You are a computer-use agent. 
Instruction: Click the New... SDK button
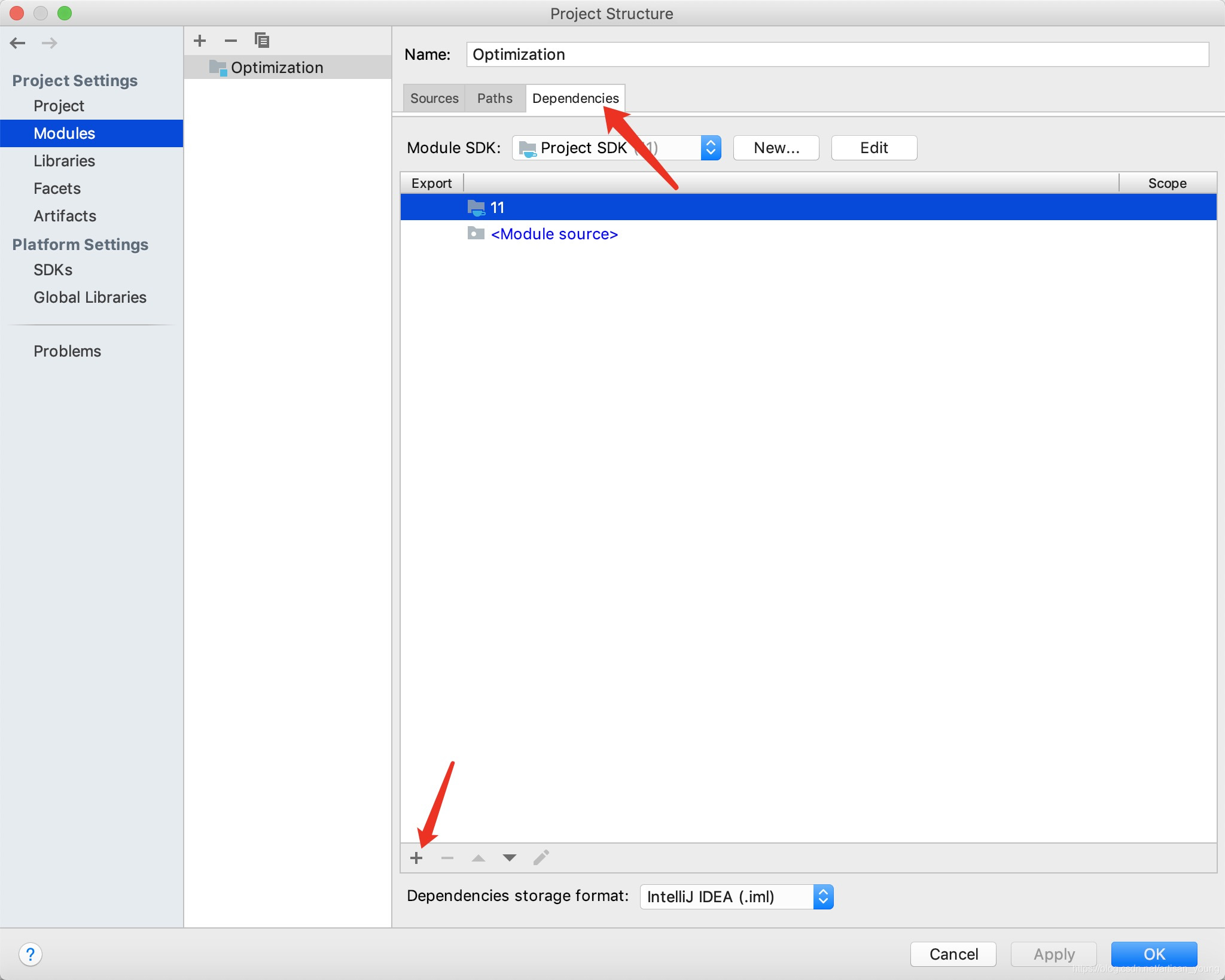(x=776, y=148)
